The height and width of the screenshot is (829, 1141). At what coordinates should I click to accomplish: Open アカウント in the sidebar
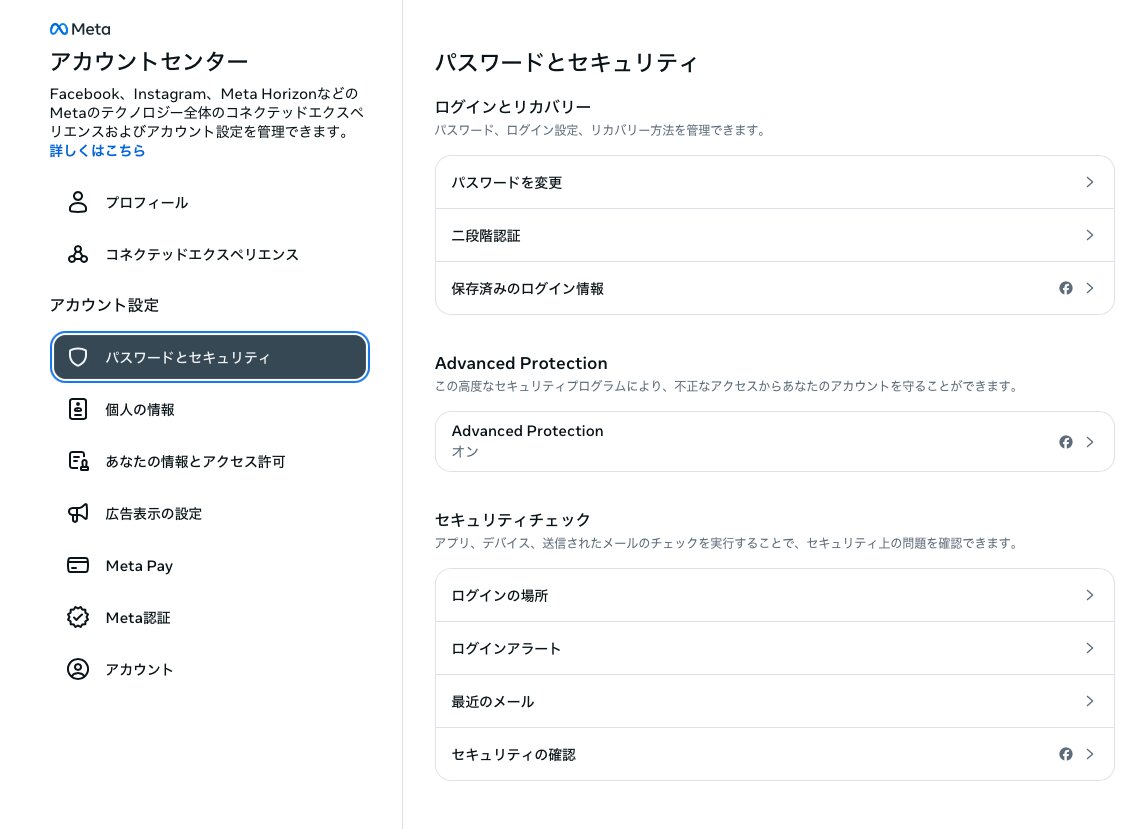pyautogui.click(x=210, y=669)
